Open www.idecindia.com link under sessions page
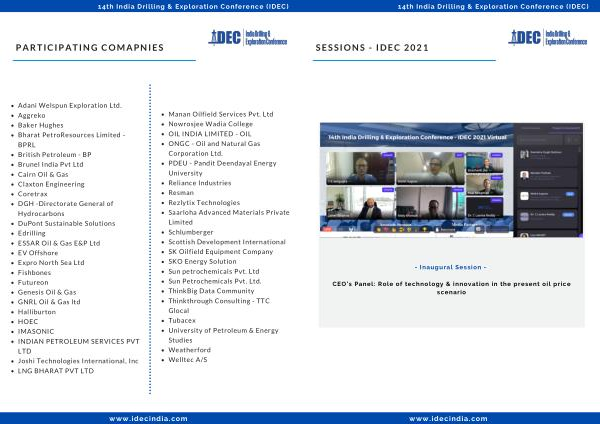The image size is (600, 424). click(448, 419)
